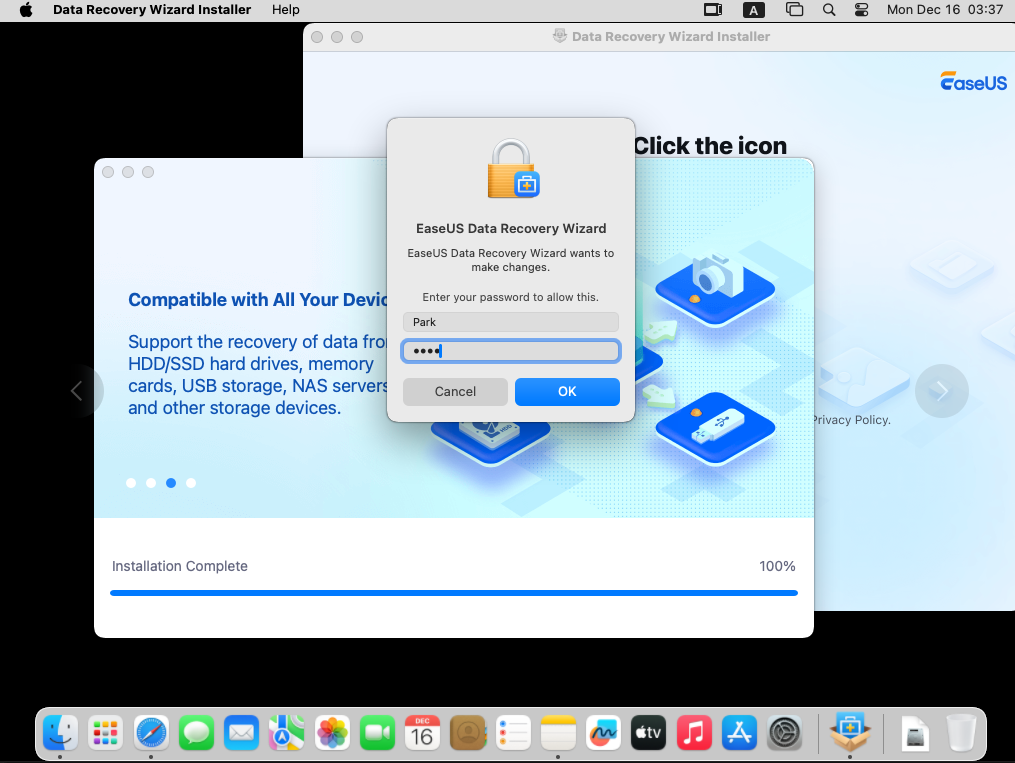Click the rear window Data Recovery Wizard Installer title
1015x763 pixels.
671,36
